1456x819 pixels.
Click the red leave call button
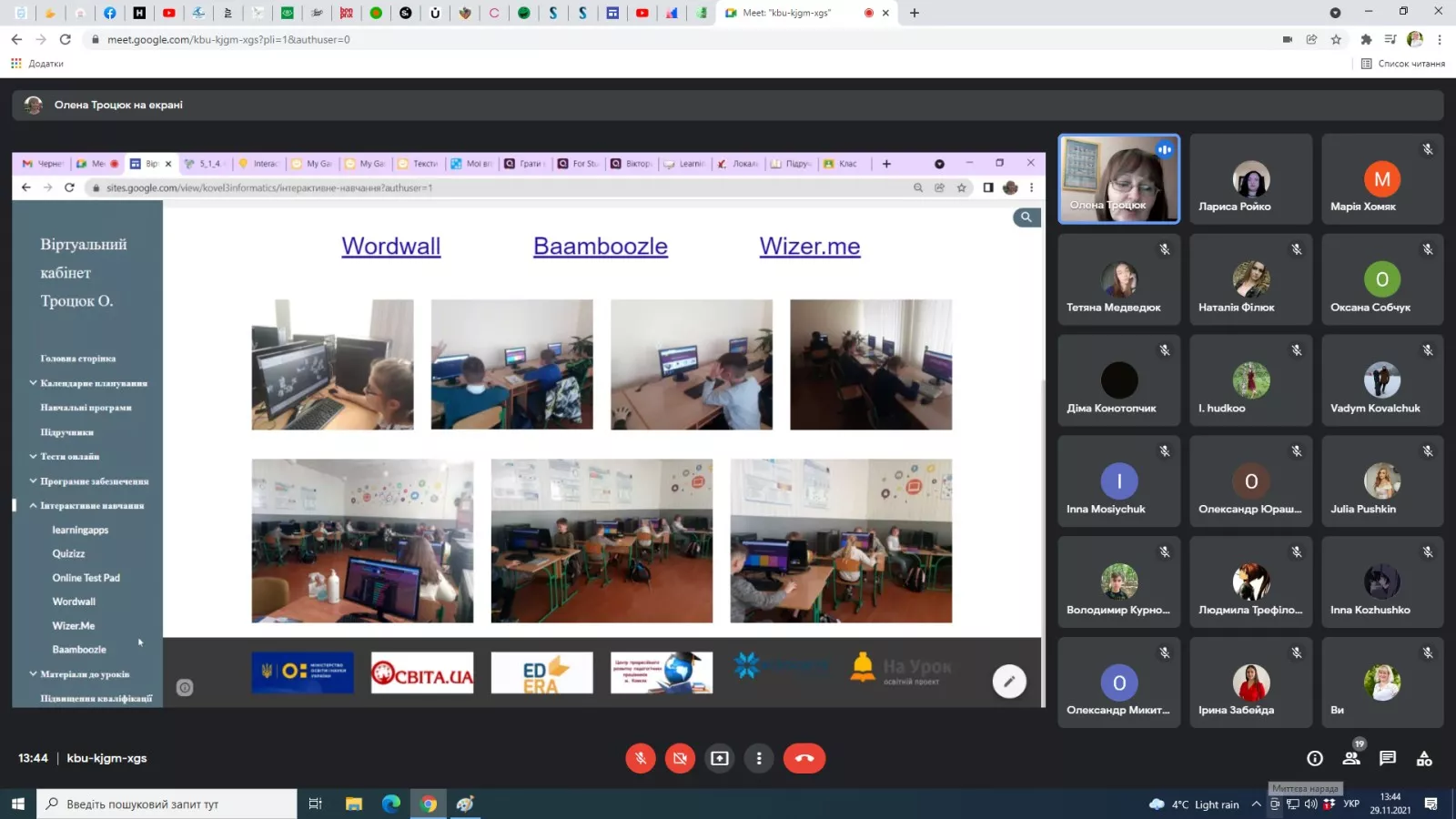804,758
